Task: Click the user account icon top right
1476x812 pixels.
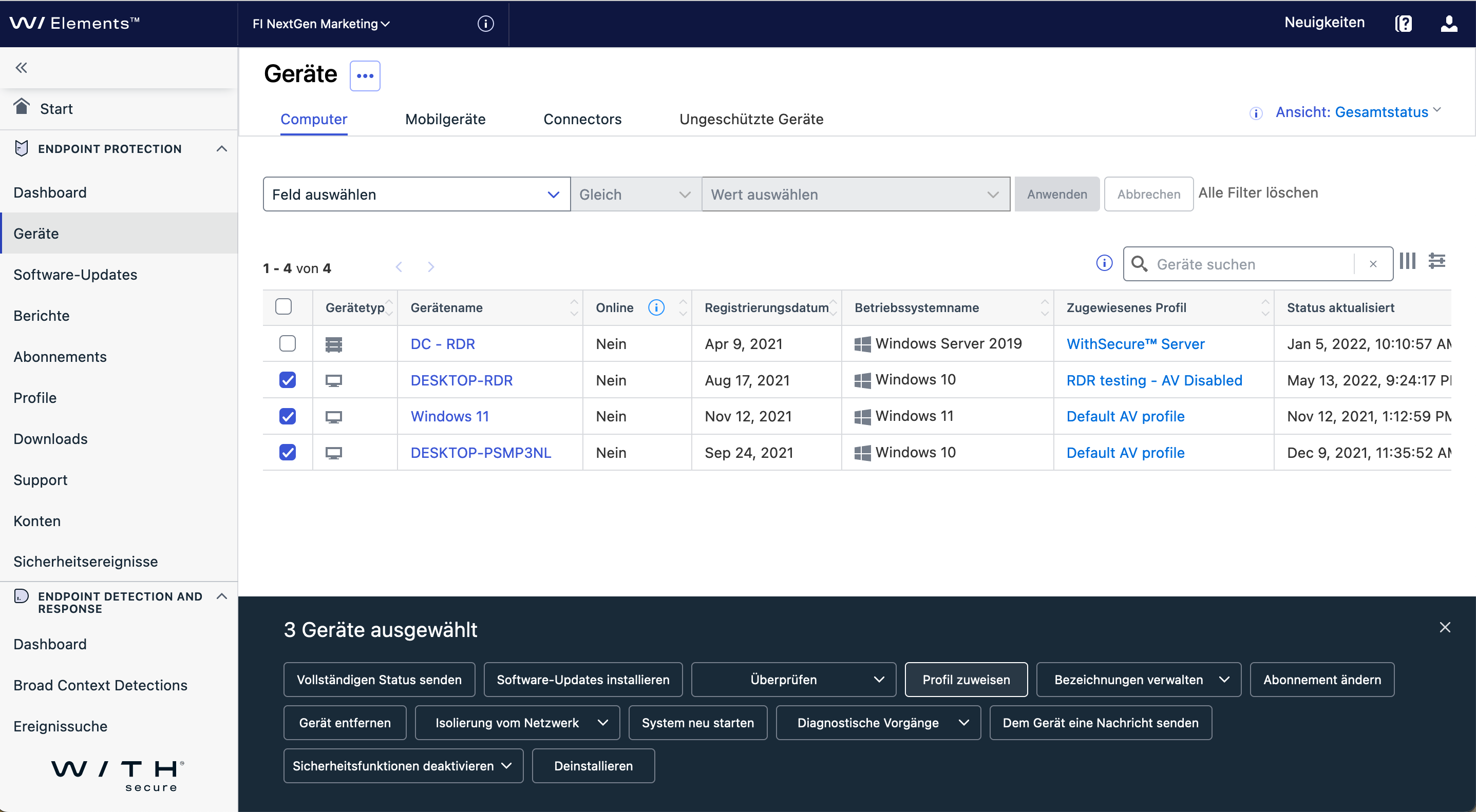Action: point(1450,23)
